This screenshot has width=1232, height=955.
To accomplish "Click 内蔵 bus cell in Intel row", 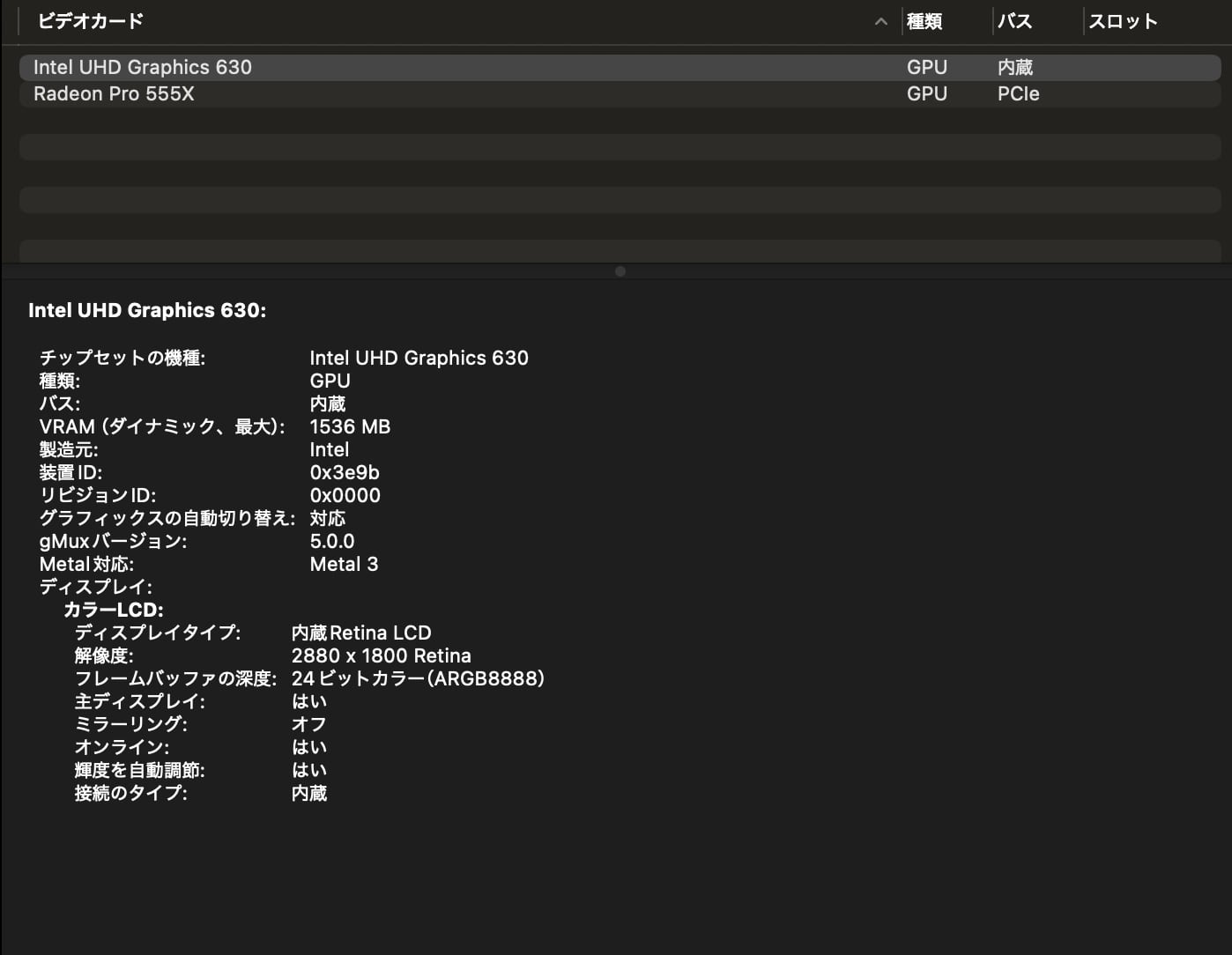I will coord(1014,67).
